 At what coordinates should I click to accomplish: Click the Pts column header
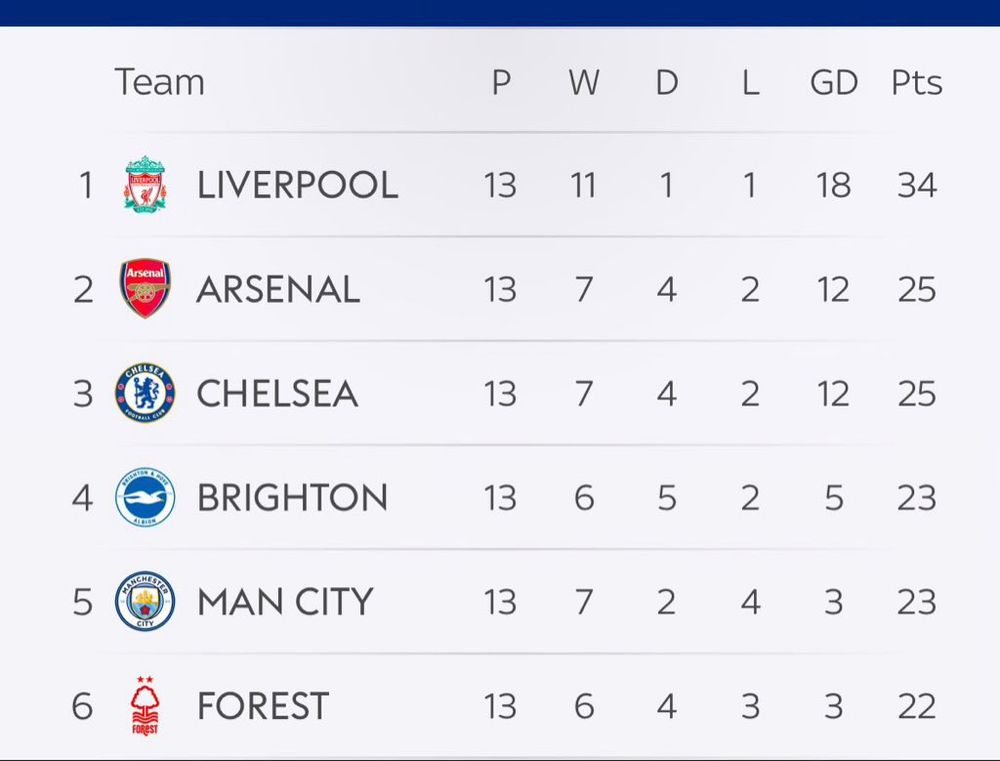pyautogui.click(x=916, y=82)
